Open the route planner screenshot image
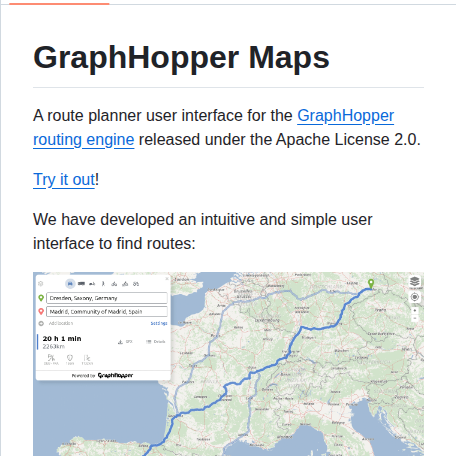The image size is (456, 456). (228, 364)
